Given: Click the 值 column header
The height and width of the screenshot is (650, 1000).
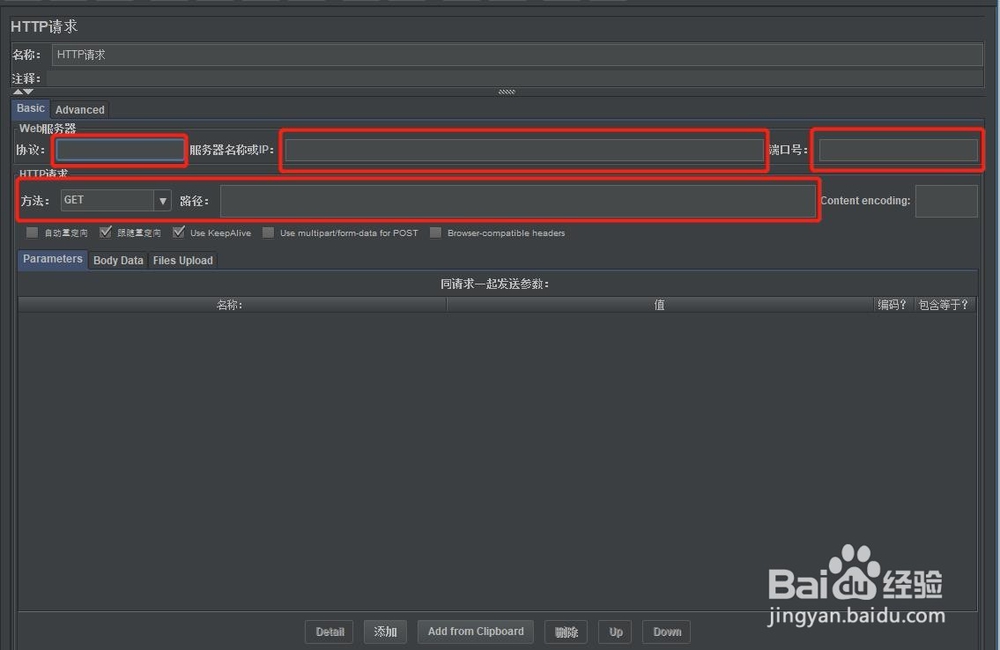Looking at the screenshot, I should [660, 305].
